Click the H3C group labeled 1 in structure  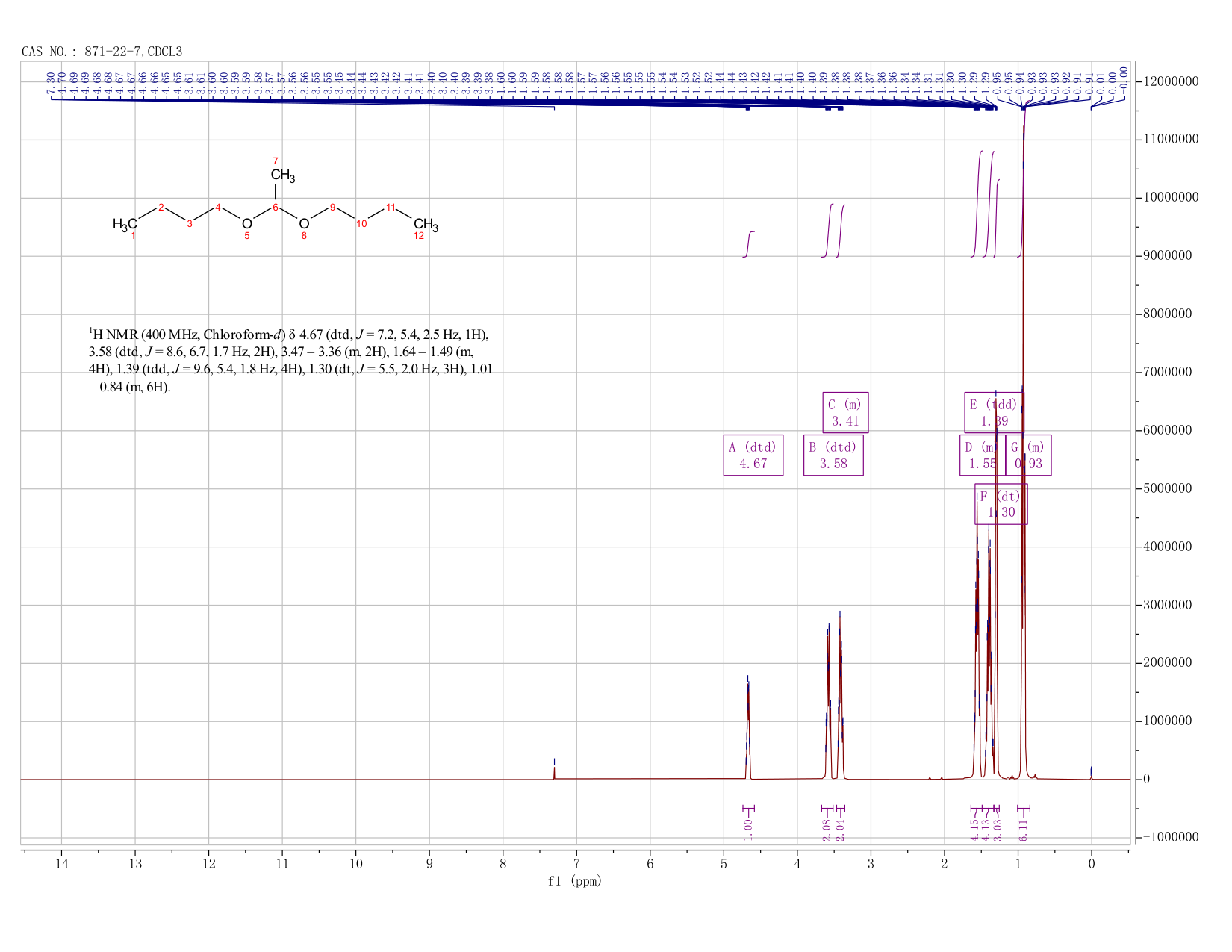pos(125,224)
